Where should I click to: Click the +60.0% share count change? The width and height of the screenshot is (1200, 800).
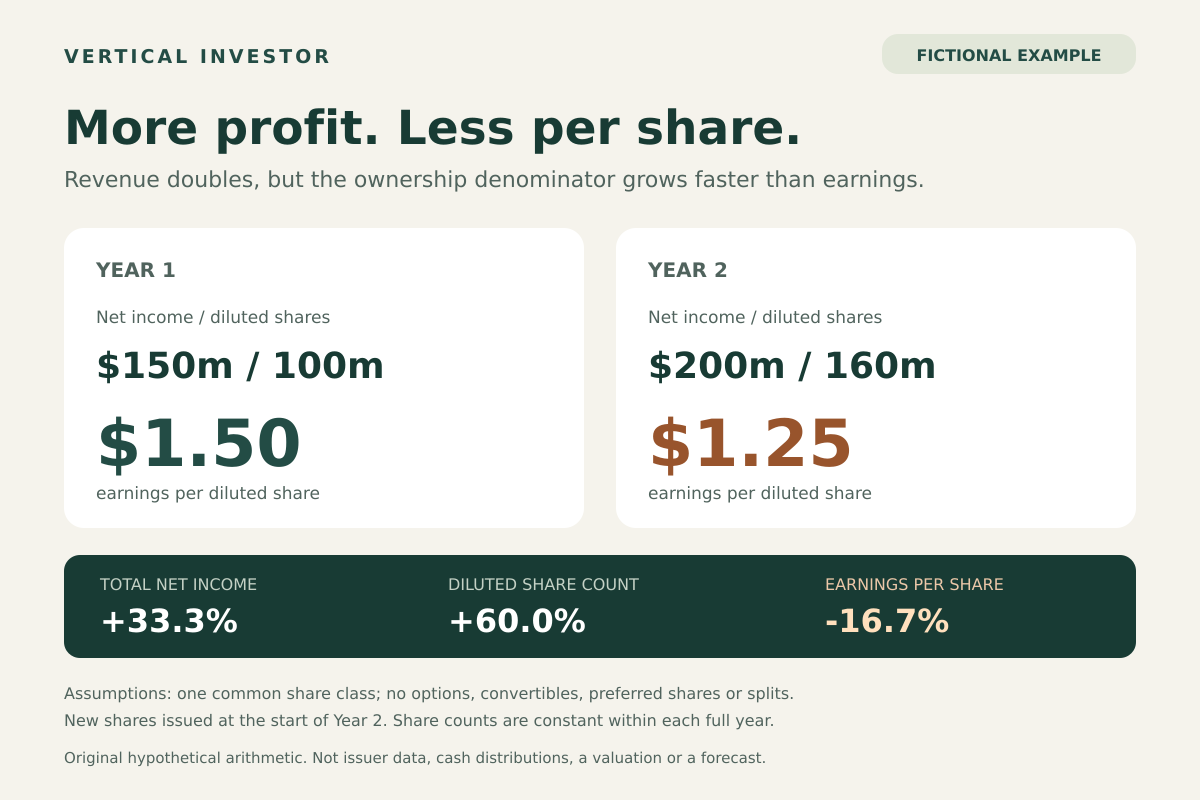pos(517,622)
